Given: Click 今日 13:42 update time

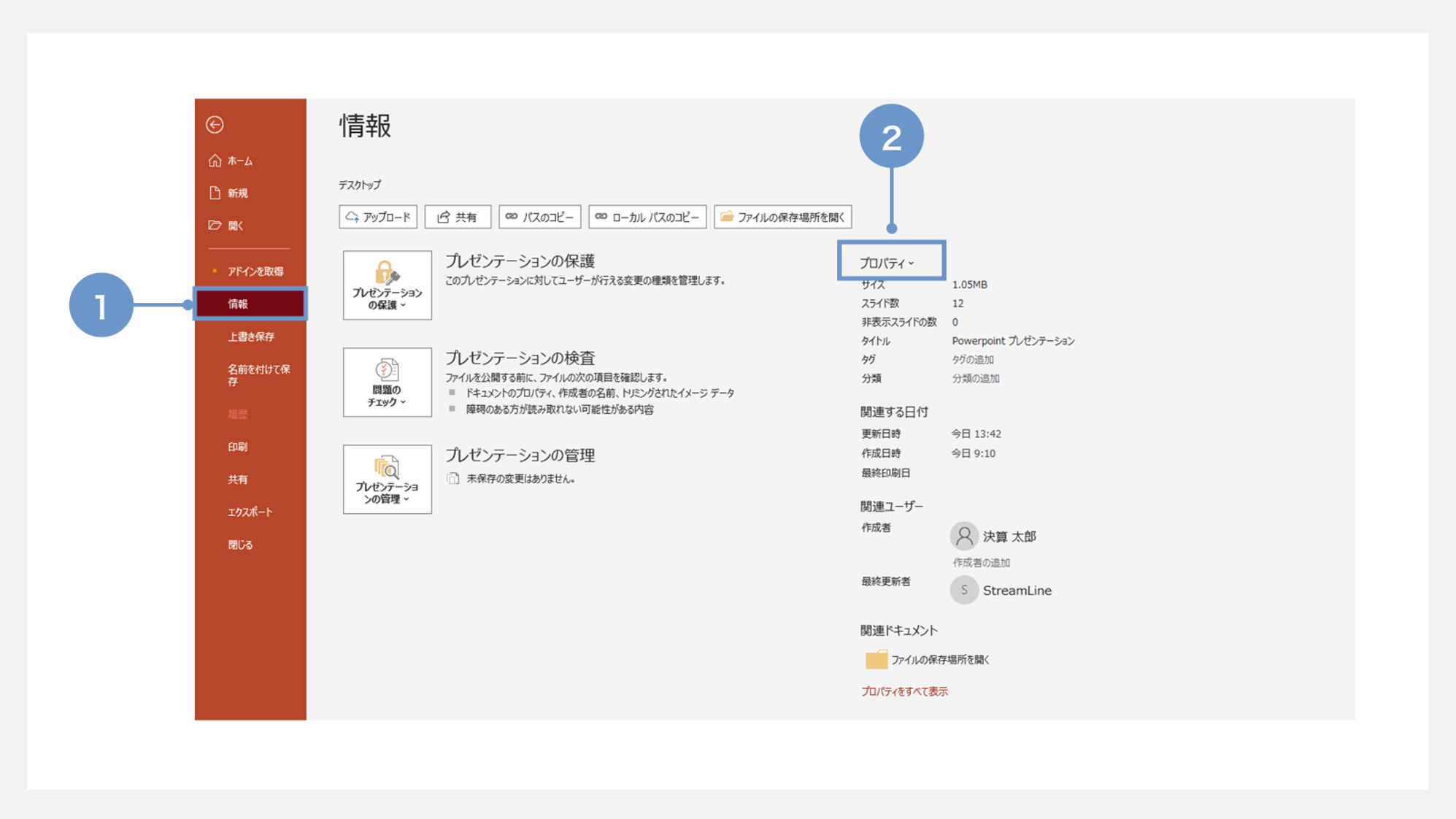Looking at the screenshot, I should 976,434.
